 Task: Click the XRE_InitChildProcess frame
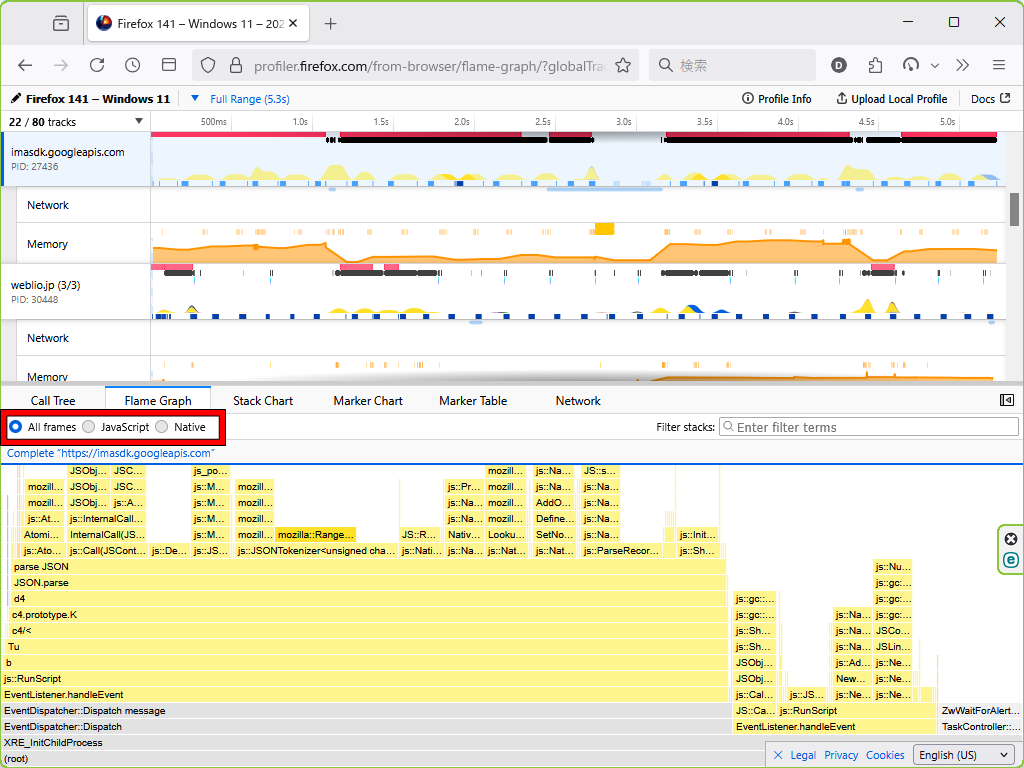coord(383,743)
